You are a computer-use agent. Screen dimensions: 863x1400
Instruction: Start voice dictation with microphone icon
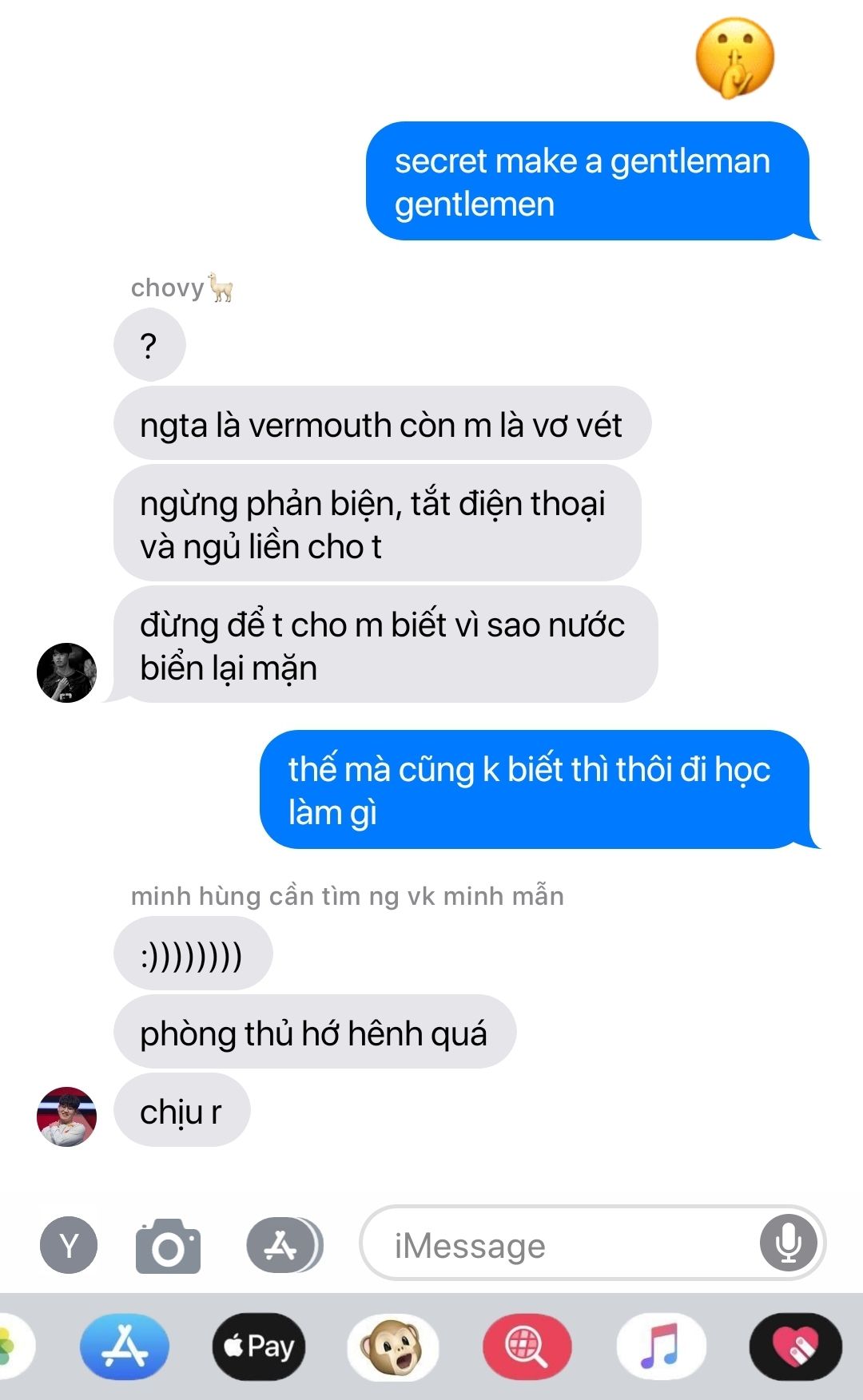[789, 1243]
